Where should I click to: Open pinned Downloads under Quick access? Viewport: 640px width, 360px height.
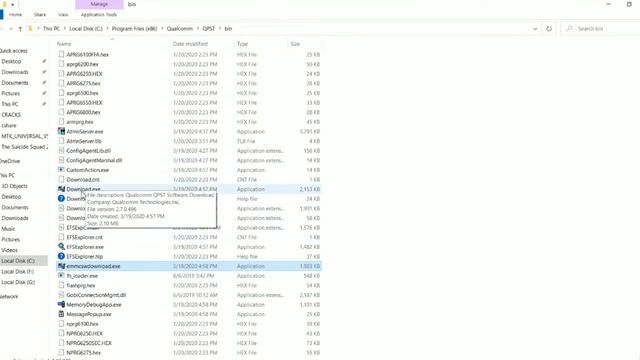pyautogui.click(x=15, y=72)
